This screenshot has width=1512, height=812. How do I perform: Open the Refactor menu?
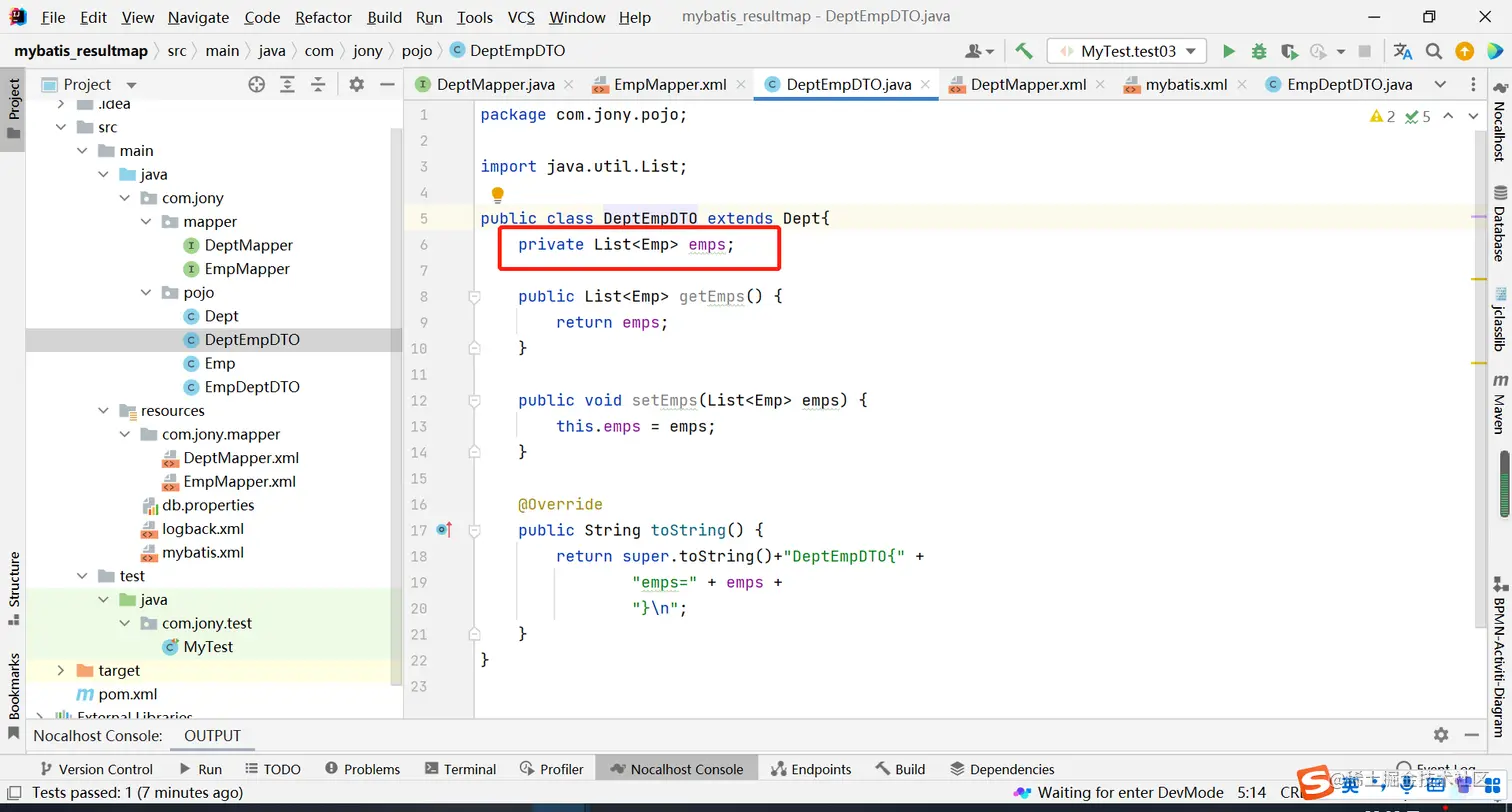click(323, 17)
